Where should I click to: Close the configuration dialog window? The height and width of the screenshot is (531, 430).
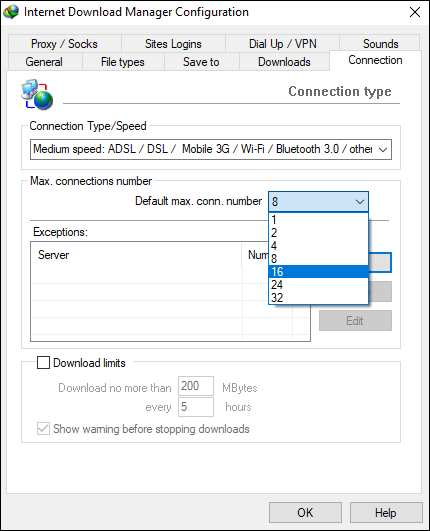(x=415, y=12)
